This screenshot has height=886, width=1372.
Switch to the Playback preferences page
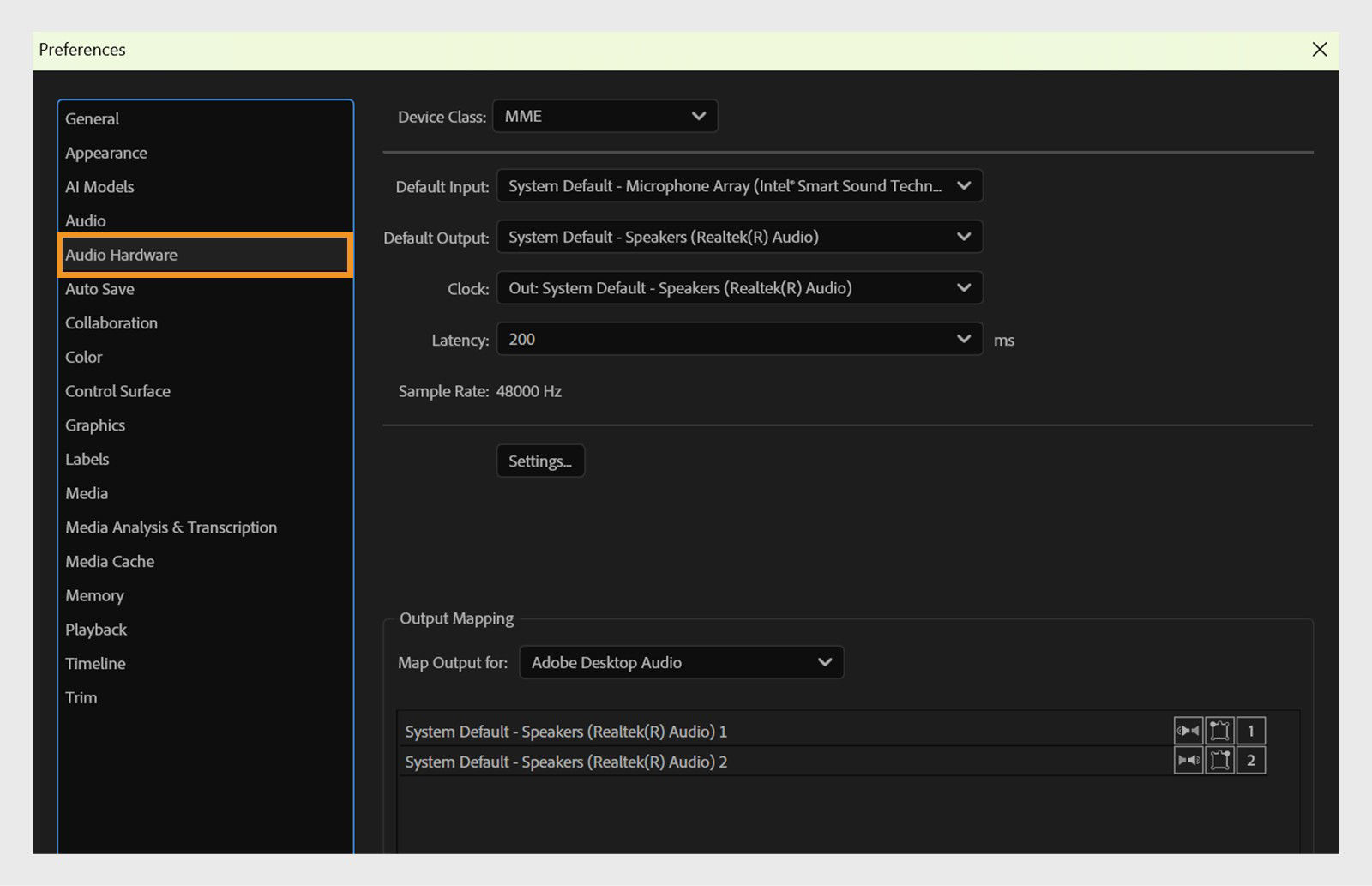[95, 629]
